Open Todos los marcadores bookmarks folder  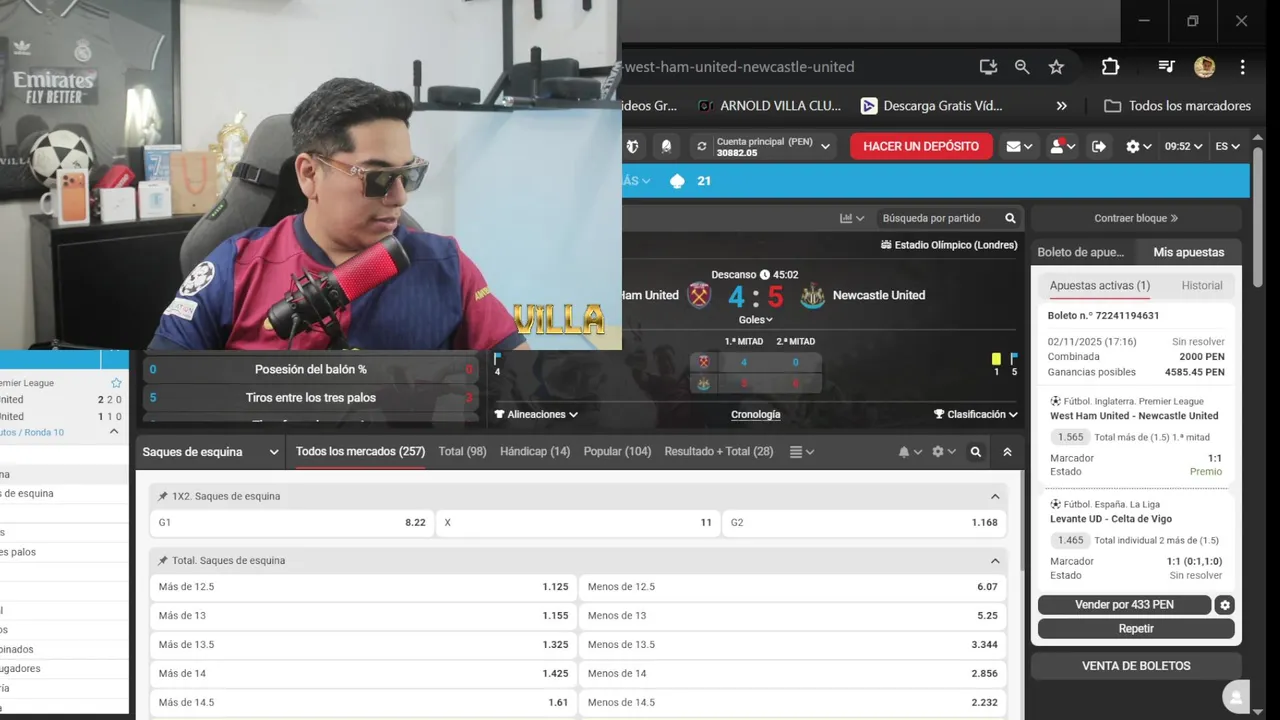click(1177, 106)
